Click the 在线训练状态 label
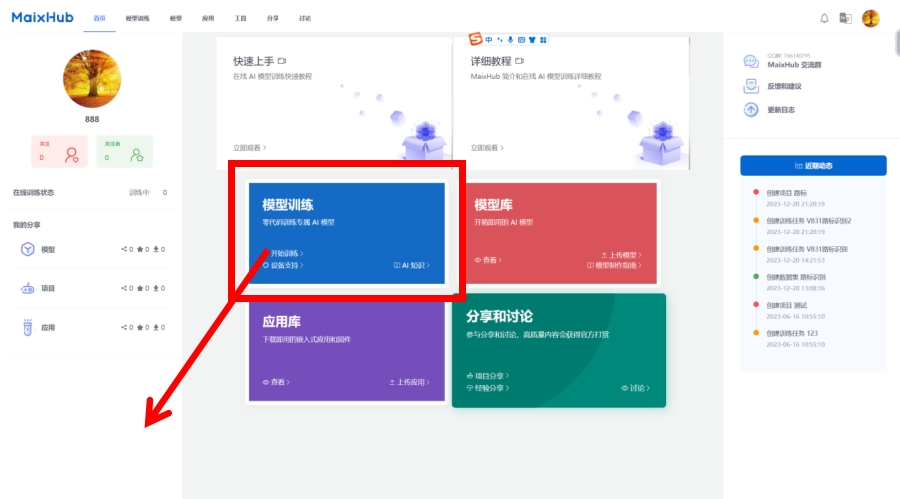Screen dimensions: 900x499 coord(33,192)
